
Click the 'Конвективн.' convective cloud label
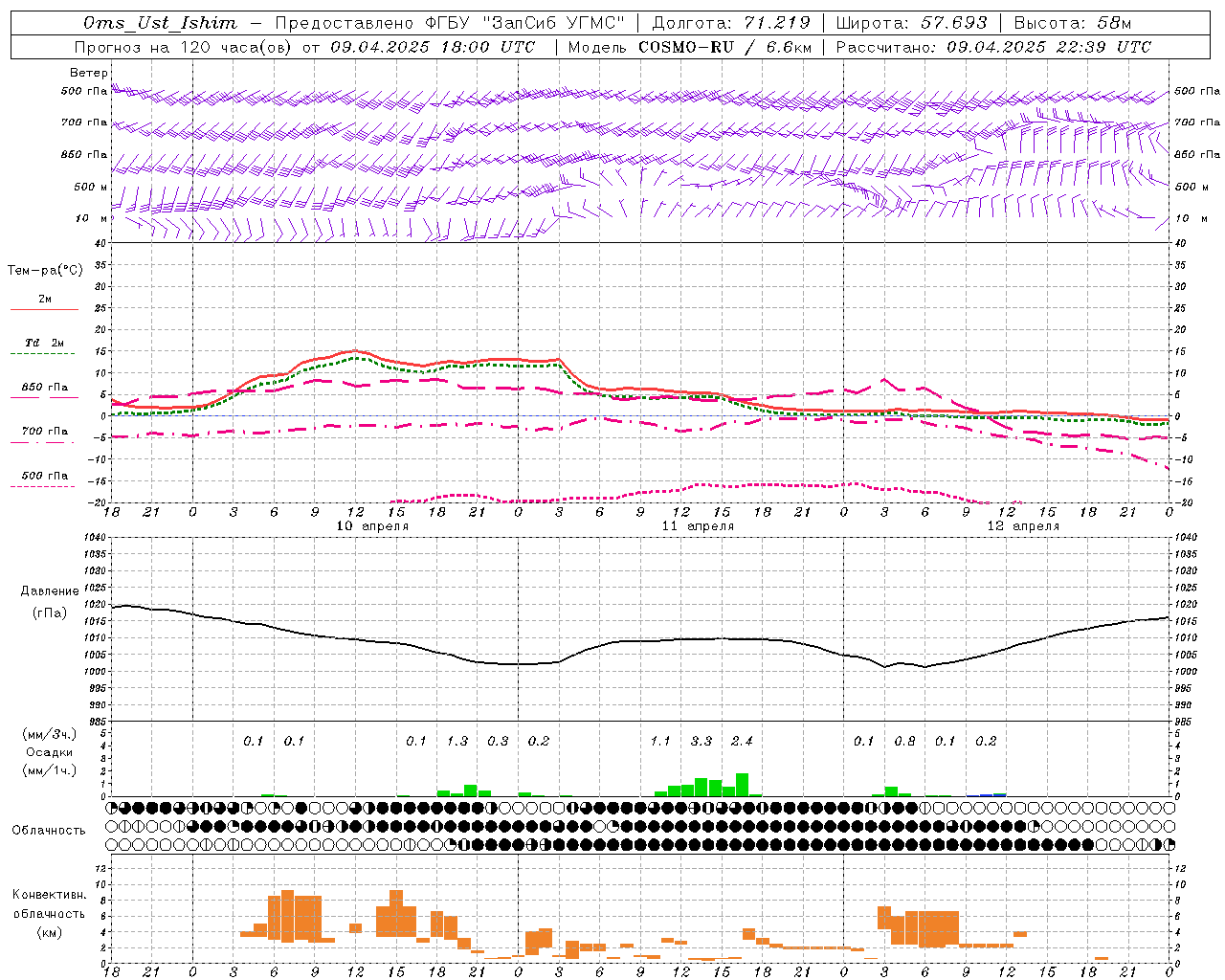49,895
